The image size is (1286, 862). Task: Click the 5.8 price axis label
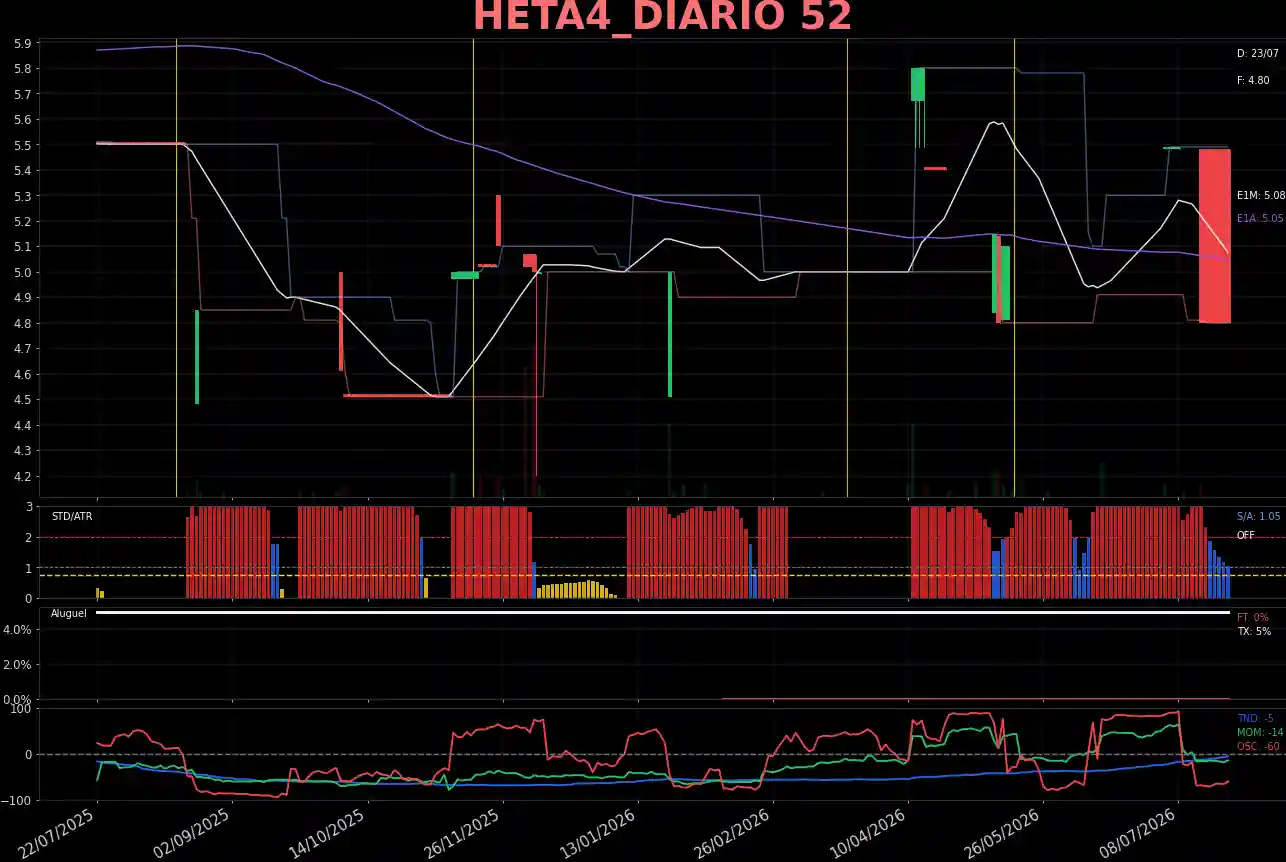pos(22,68)
